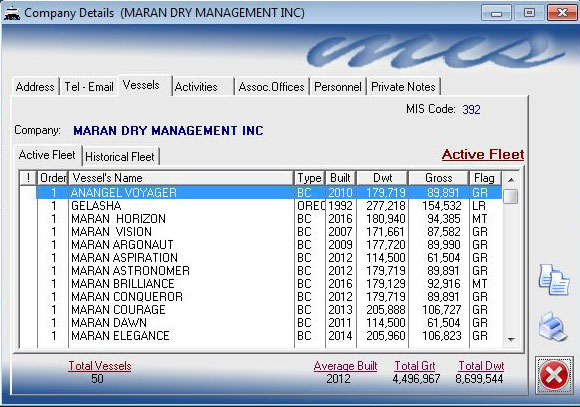Image resolution: width=580 pixels, height=407 pixels.
Task: Open the Address tab
Action: (x=35, y=87)
